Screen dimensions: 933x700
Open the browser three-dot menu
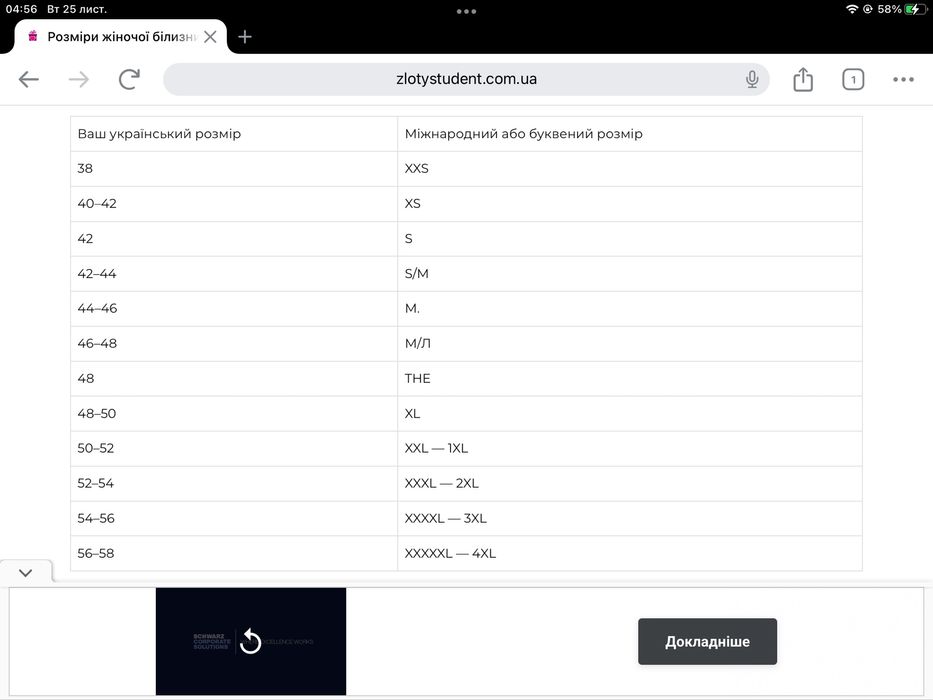[x=903, y=80]
